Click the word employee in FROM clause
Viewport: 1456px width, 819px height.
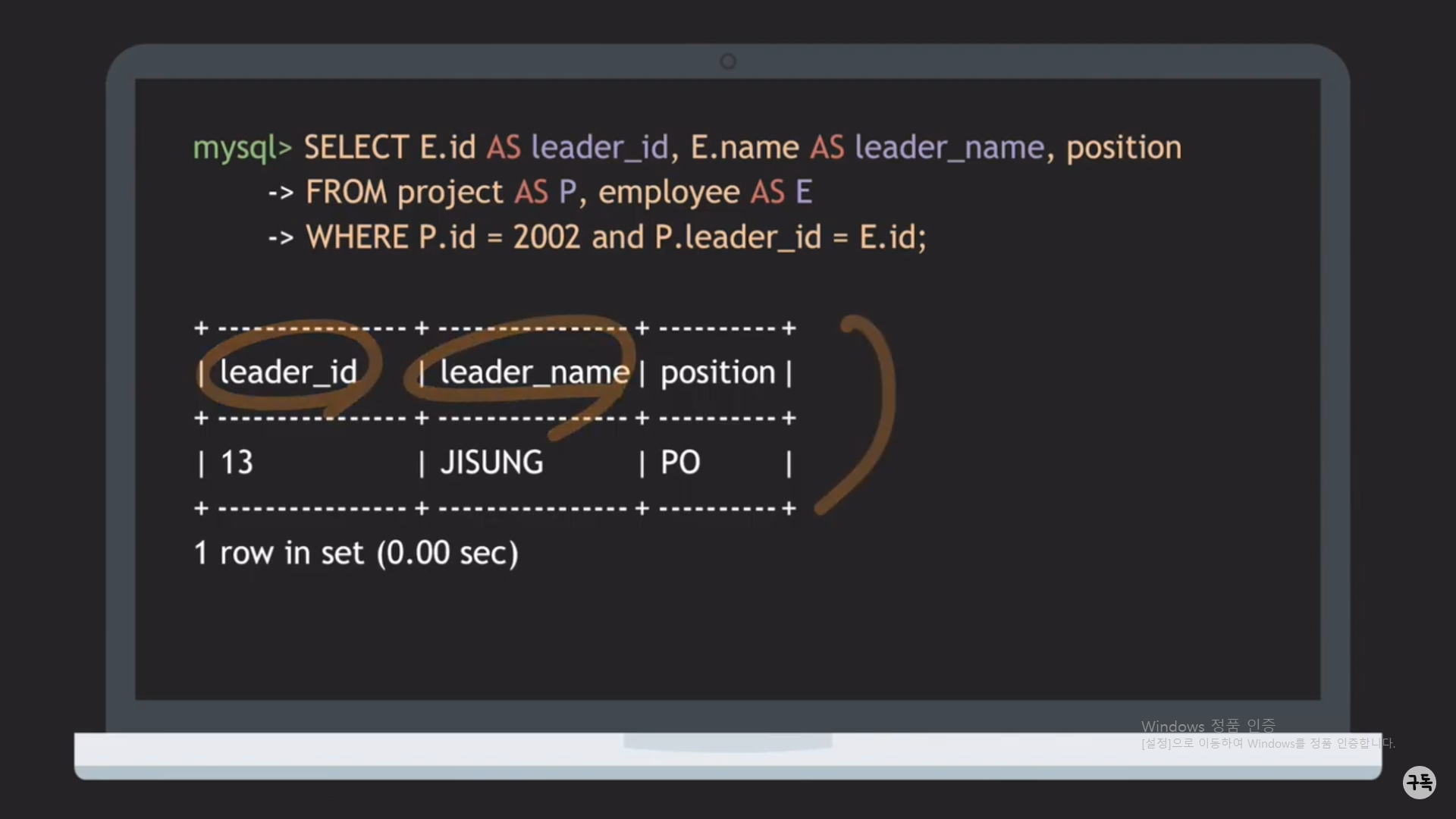coord(668,193)
